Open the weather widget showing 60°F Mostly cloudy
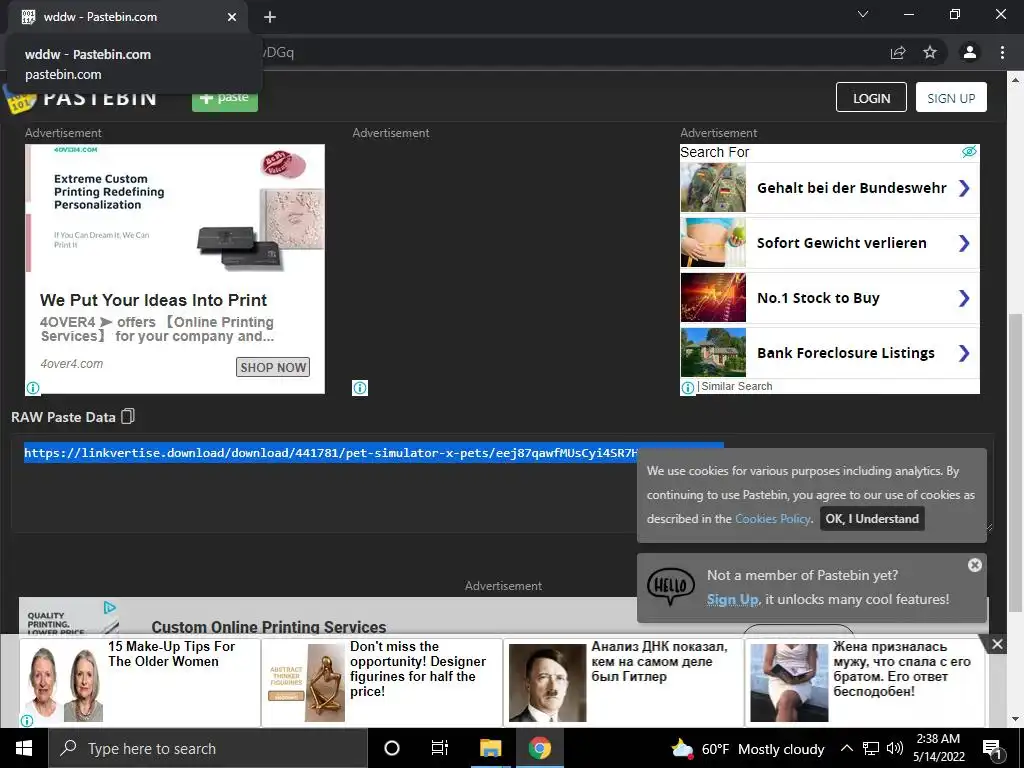Screen dimensions: 1024x768 tap(748, 749)
